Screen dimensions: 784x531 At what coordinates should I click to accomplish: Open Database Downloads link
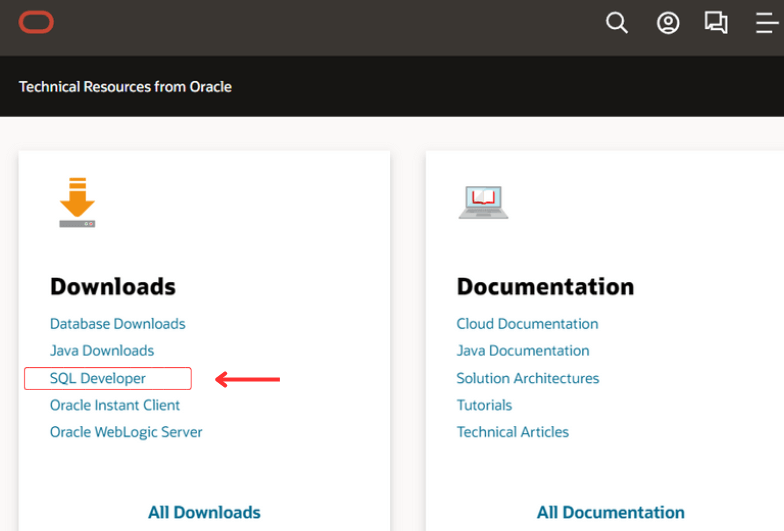tap(118, 324)
